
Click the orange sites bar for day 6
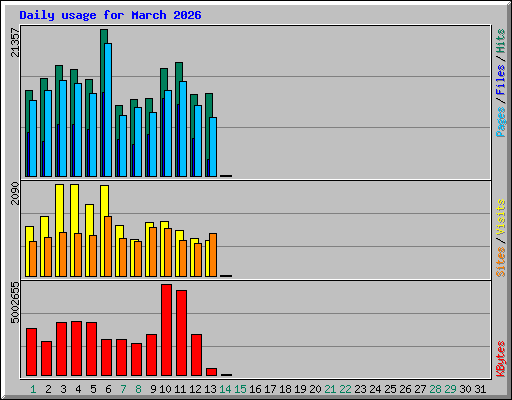[108, 246]
